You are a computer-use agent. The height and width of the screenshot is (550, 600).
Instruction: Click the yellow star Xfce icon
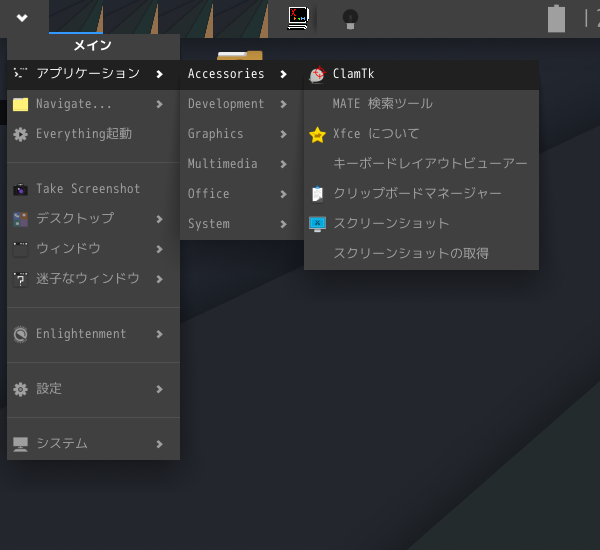click(317, 134)
